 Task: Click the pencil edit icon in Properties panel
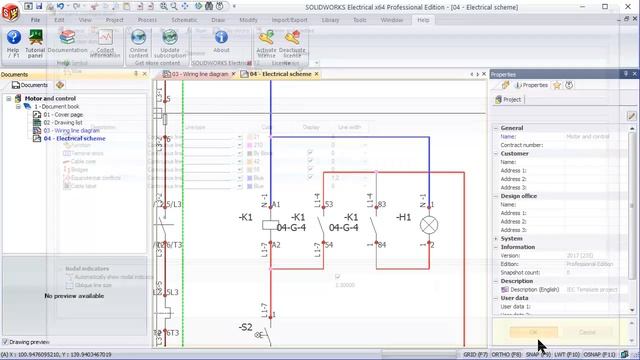tap(631, 116)
